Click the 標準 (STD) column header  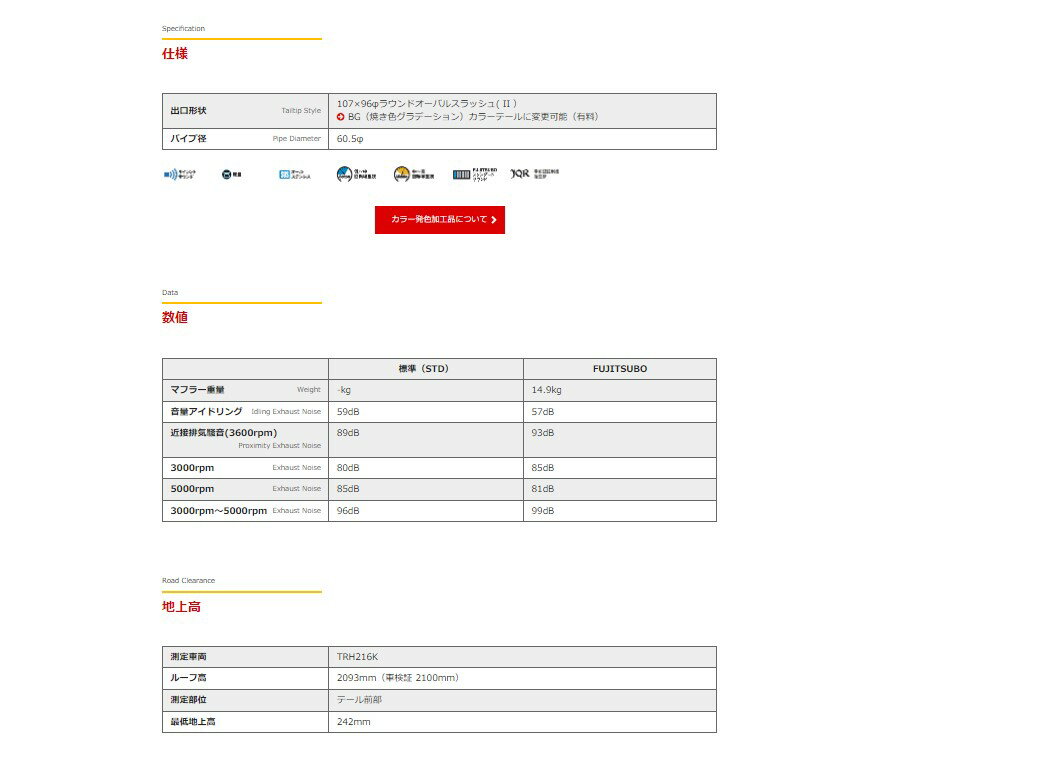pos(424,369)
